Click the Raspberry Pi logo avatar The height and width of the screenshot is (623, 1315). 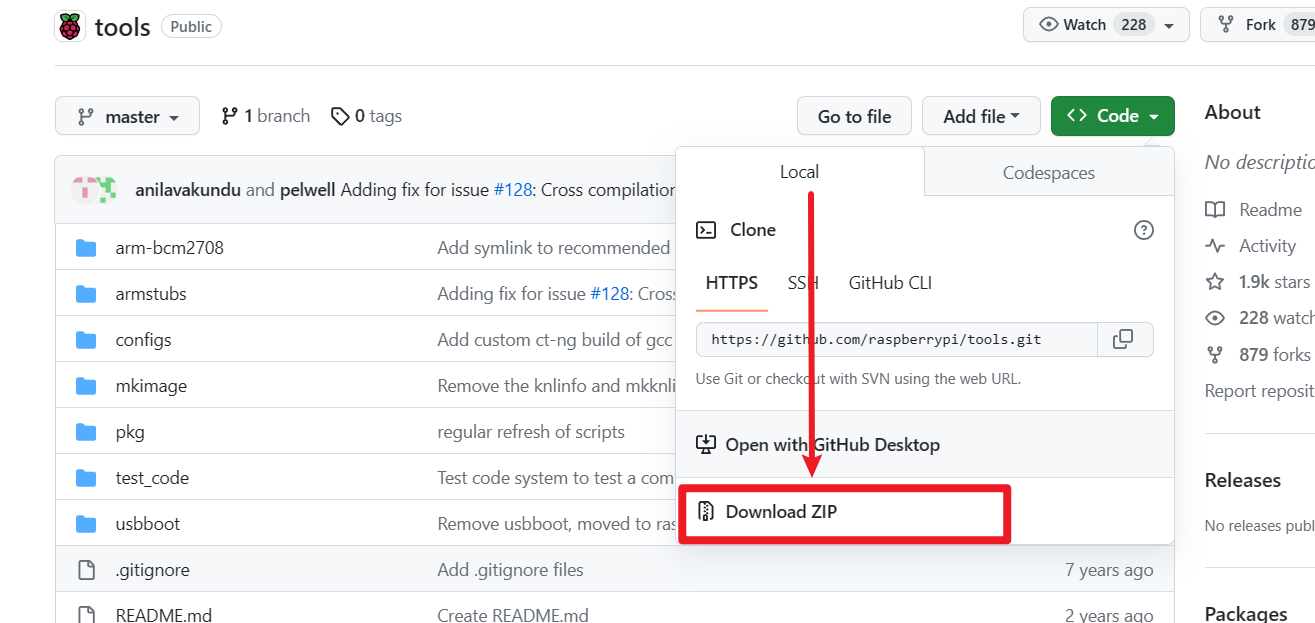70,27
